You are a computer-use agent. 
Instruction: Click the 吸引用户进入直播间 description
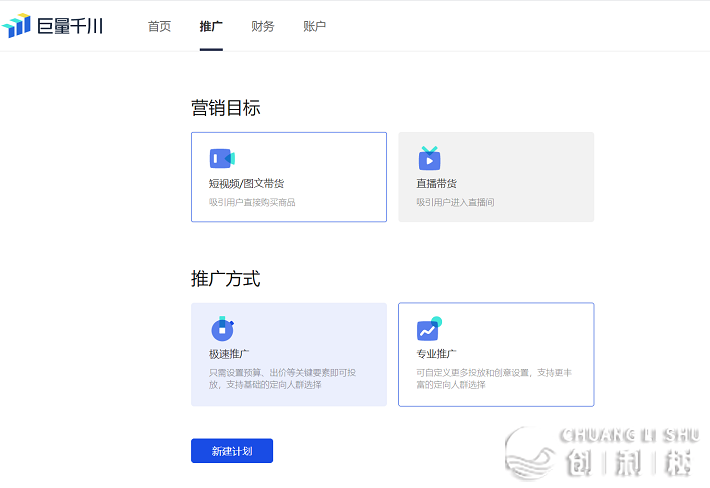[455, 202]
